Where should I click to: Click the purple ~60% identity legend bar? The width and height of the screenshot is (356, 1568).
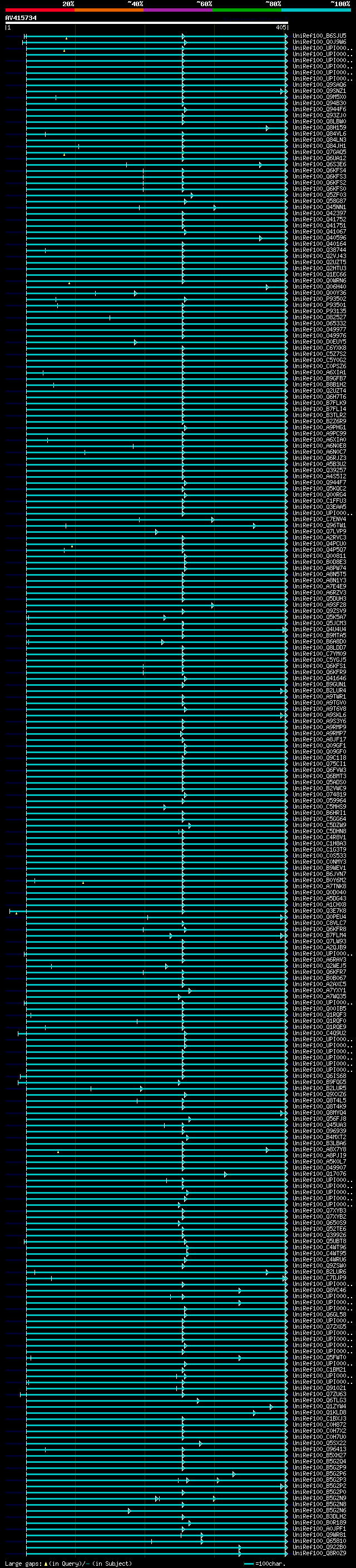(x=179, y=10)
